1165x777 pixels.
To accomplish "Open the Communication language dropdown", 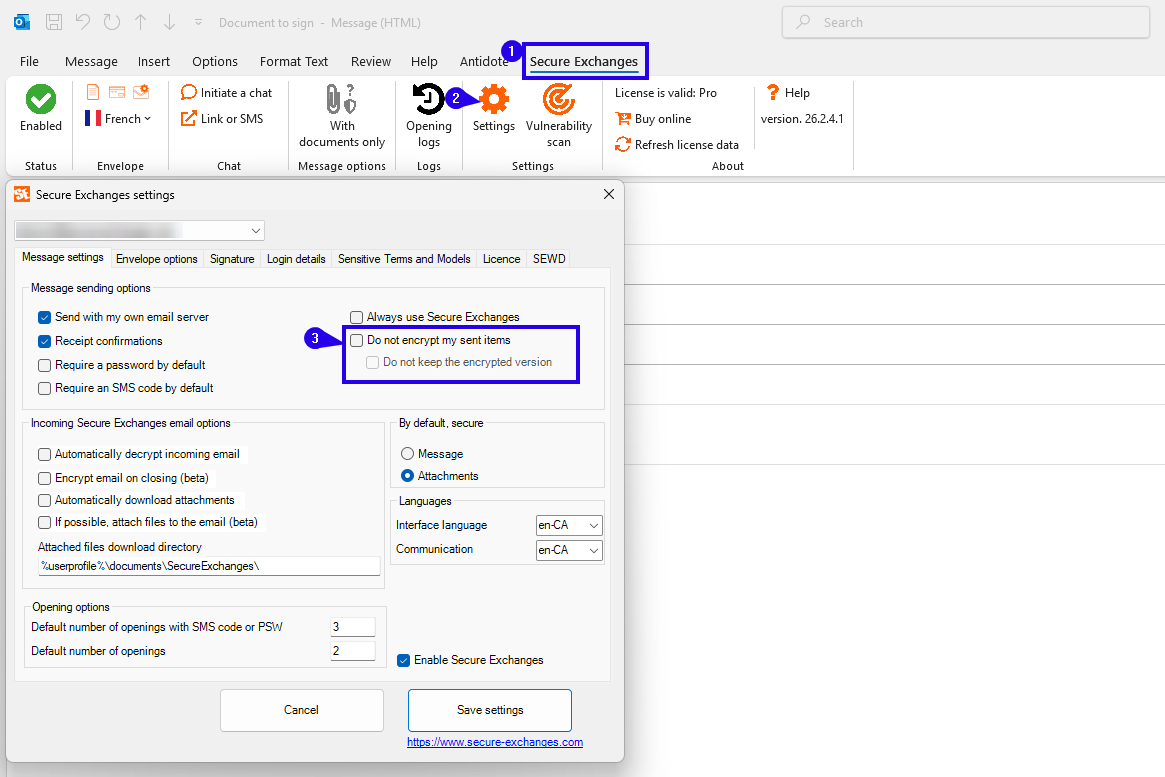I will (569, 550).
